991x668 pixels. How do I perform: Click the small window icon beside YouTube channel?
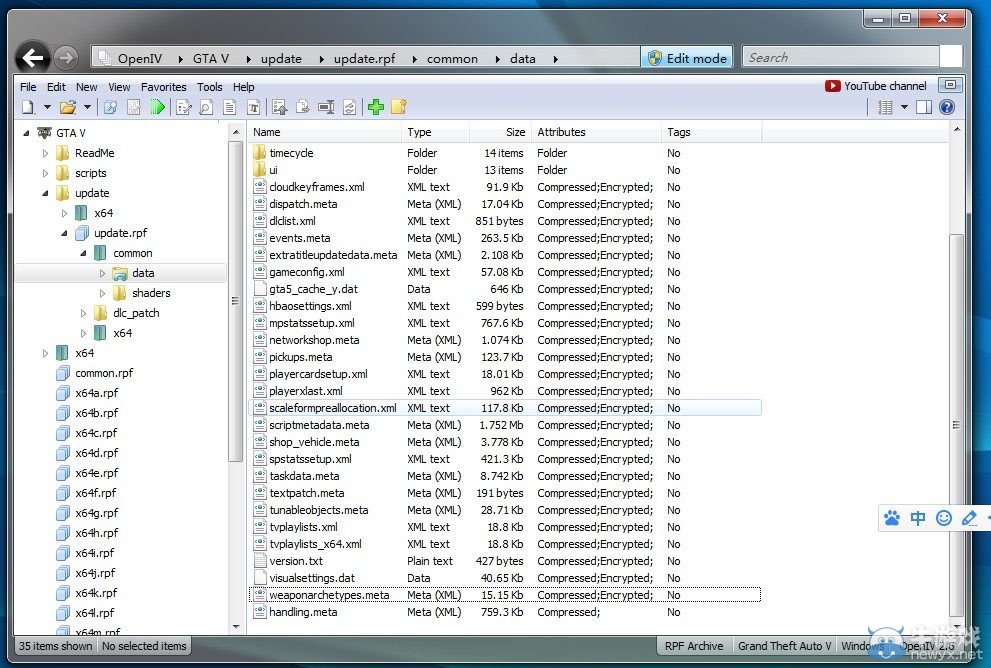(950, 85)
